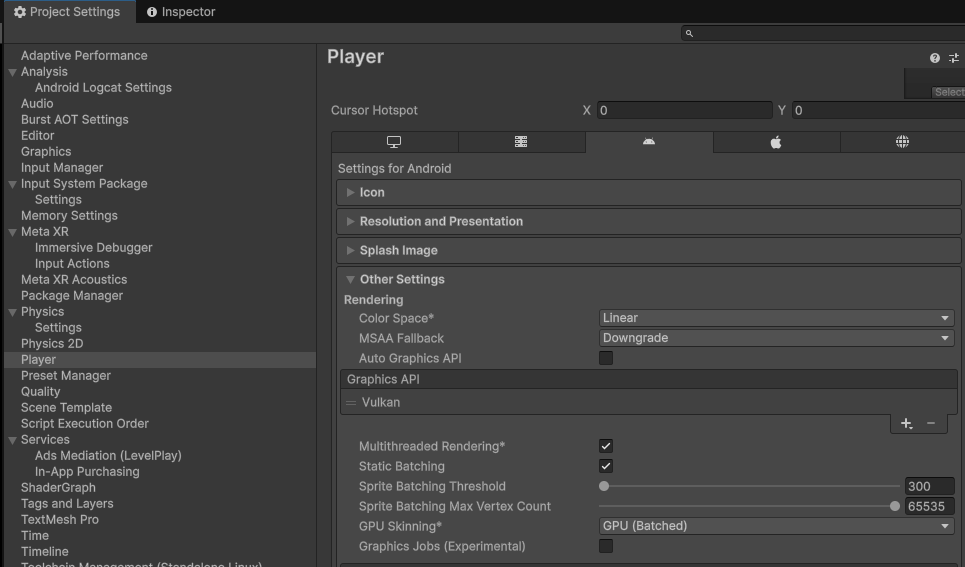Open the MSAA Fallback dropdown
The width and height of the screenshot is (965, 567).
pos(776,338)
